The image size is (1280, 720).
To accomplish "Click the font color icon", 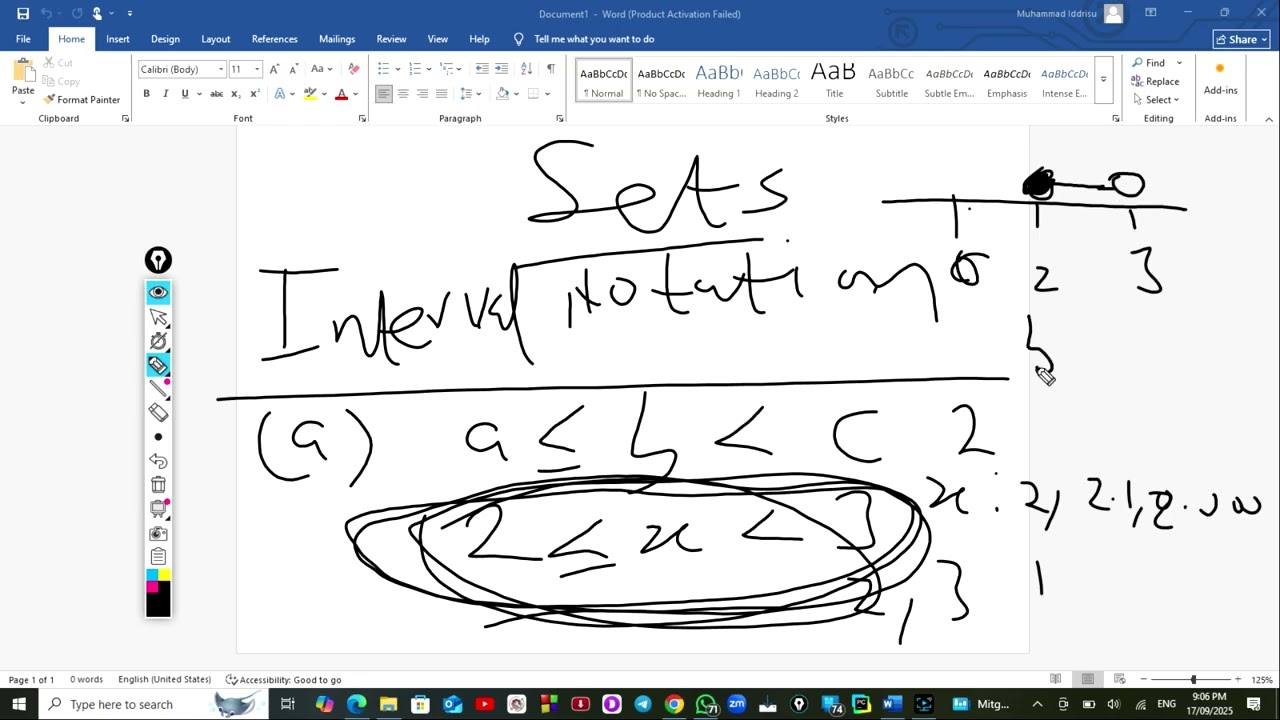I will 341,94.
